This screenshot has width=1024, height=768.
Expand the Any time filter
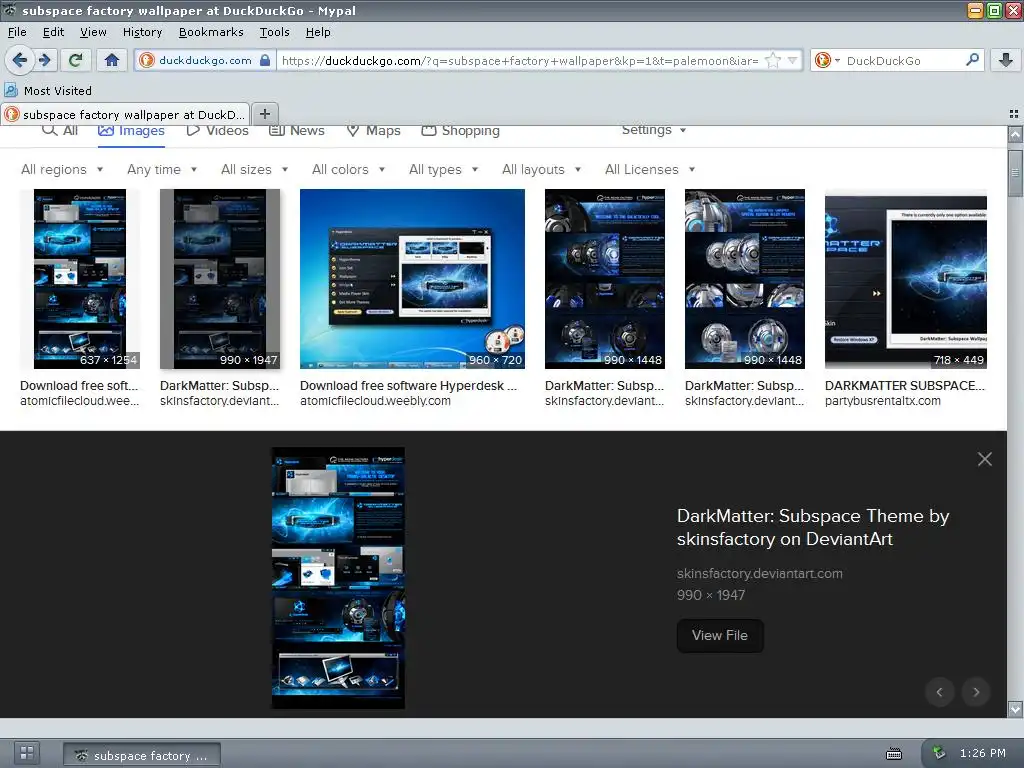(x=162, y=170)
